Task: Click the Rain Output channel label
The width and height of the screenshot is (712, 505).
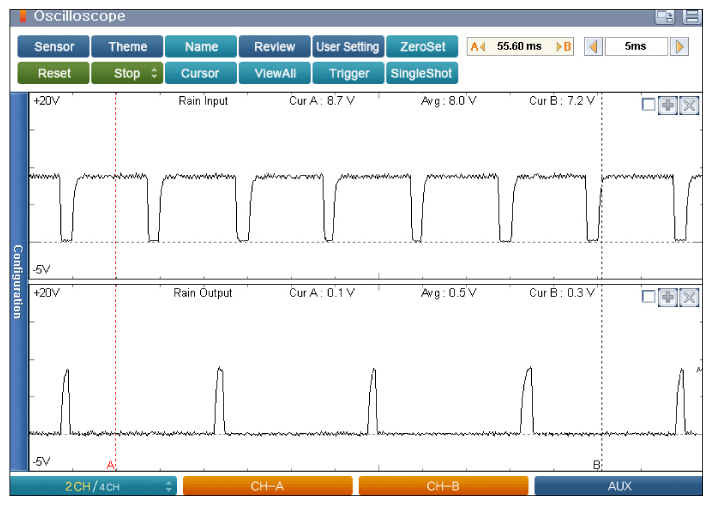Action: point(203,293)
